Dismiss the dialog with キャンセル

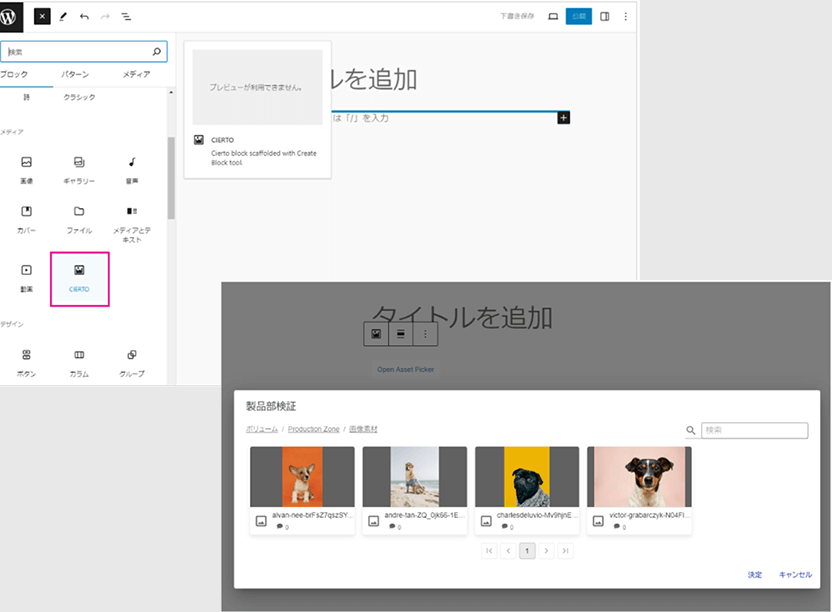click(795, 575)
